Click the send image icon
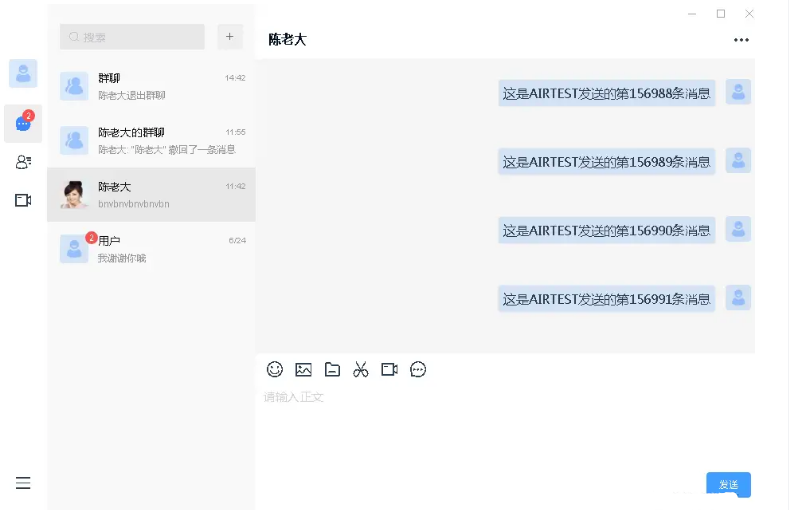789x510 pixels. (303, 370)
